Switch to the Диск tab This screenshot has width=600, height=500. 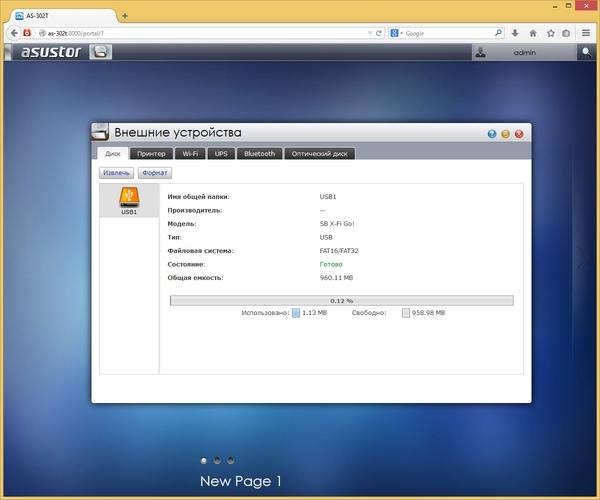pyautogui.click(x=112, y=153)
